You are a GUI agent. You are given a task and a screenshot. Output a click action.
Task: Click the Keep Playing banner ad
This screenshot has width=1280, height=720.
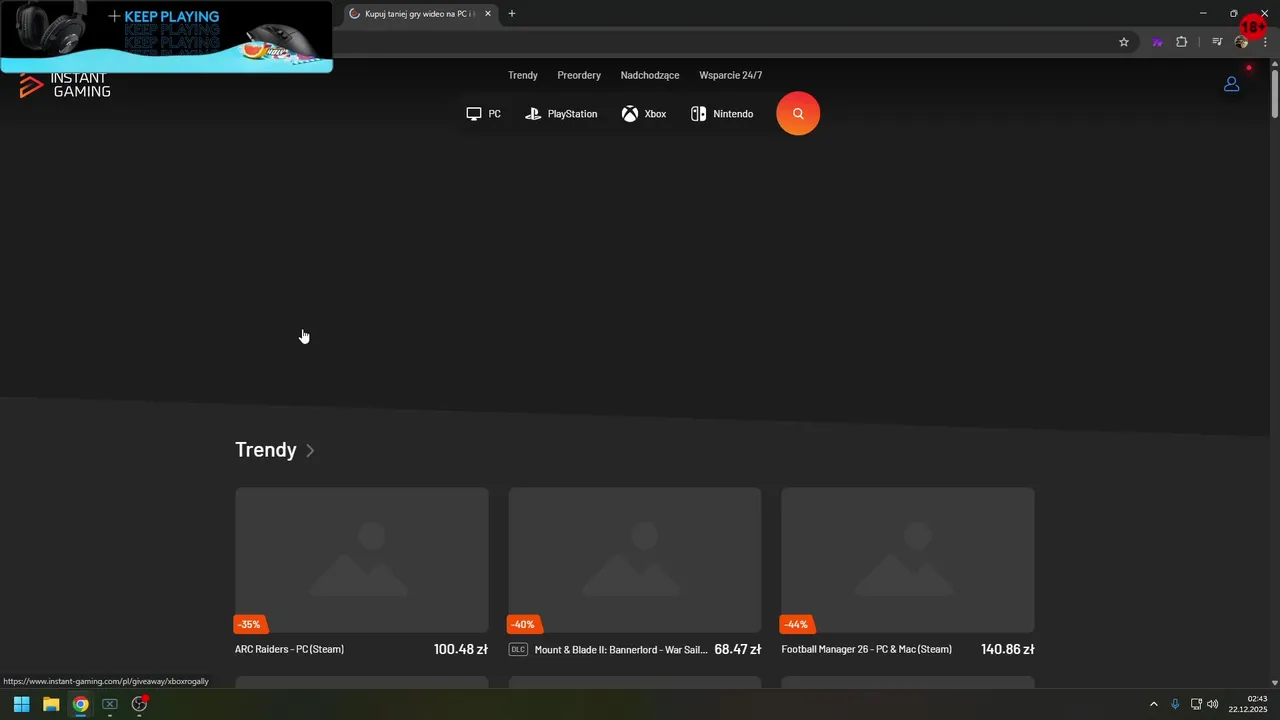[x=166, y=36]
